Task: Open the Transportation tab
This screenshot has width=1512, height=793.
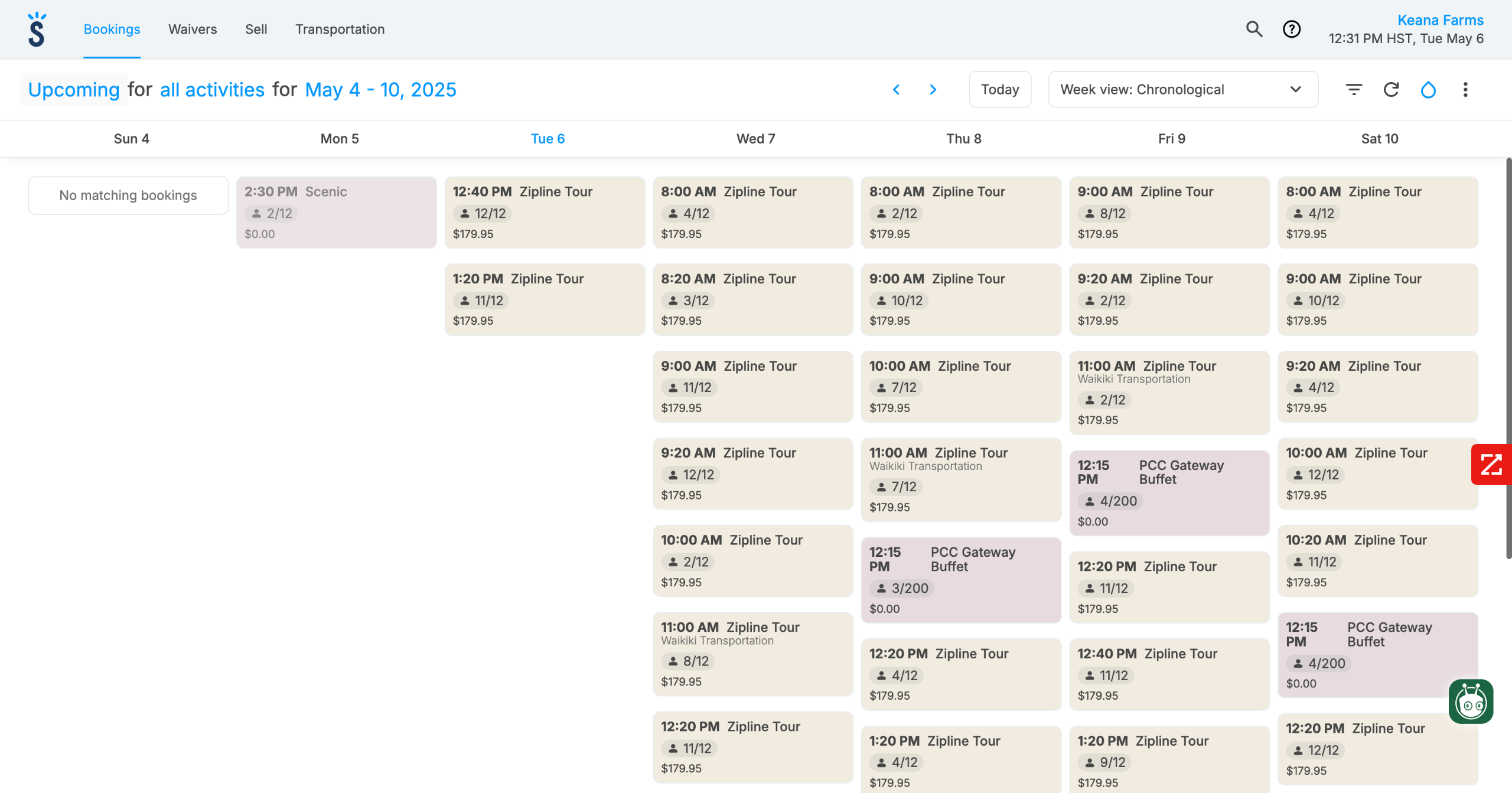Action: click(340, 30)
